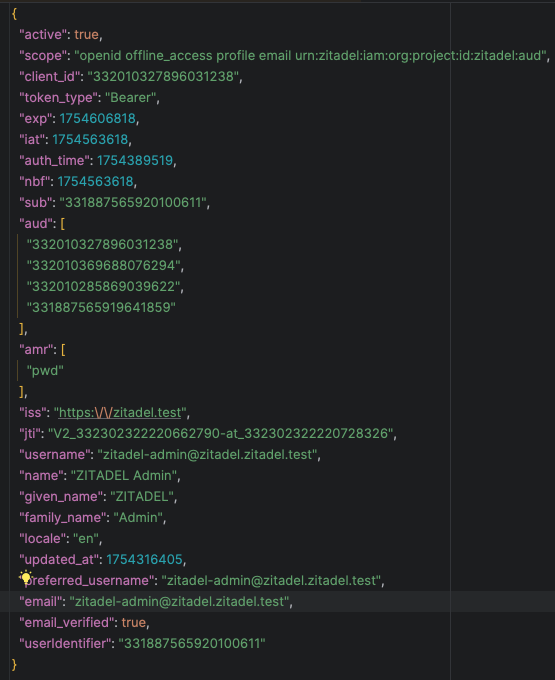Click the updated_at number 1754316405

click(x=144, y=559)
